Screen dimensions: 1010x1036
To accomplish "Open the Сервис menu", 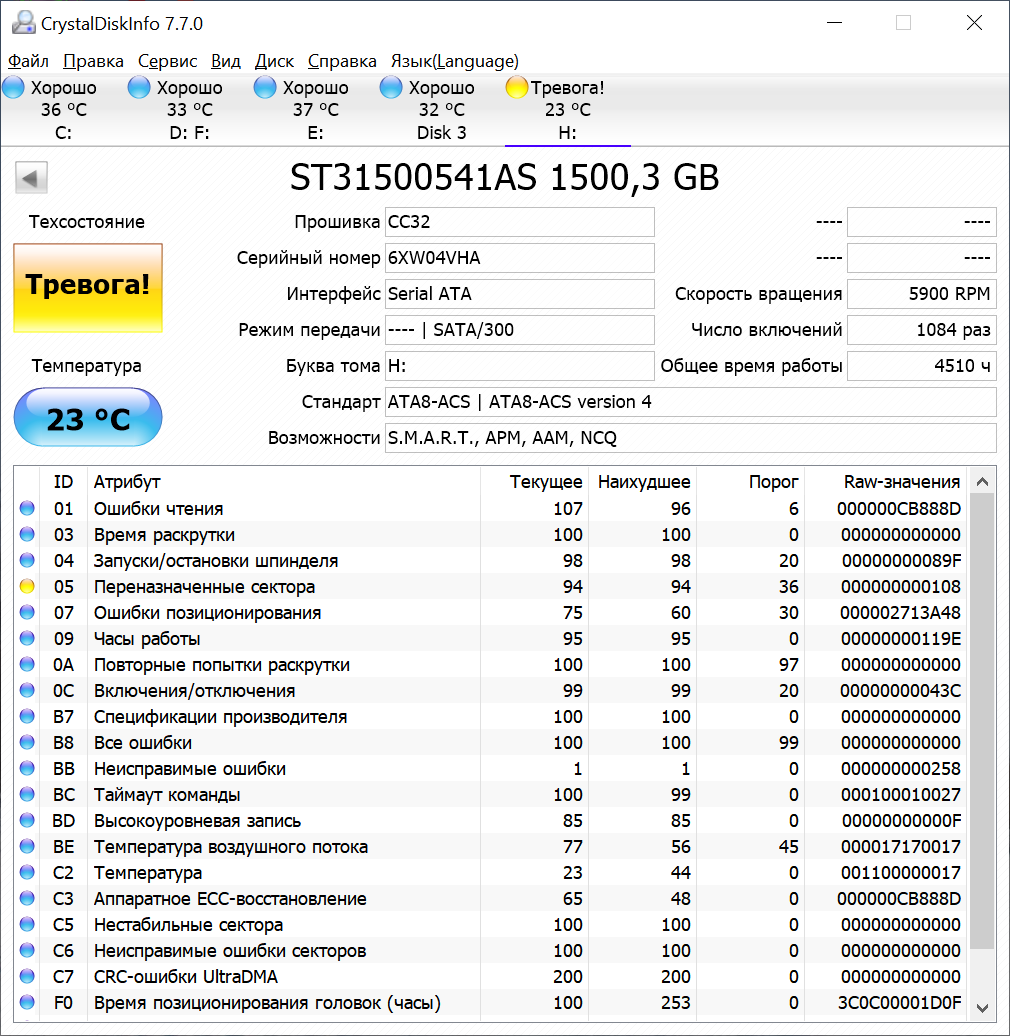I will coord(167,61).
